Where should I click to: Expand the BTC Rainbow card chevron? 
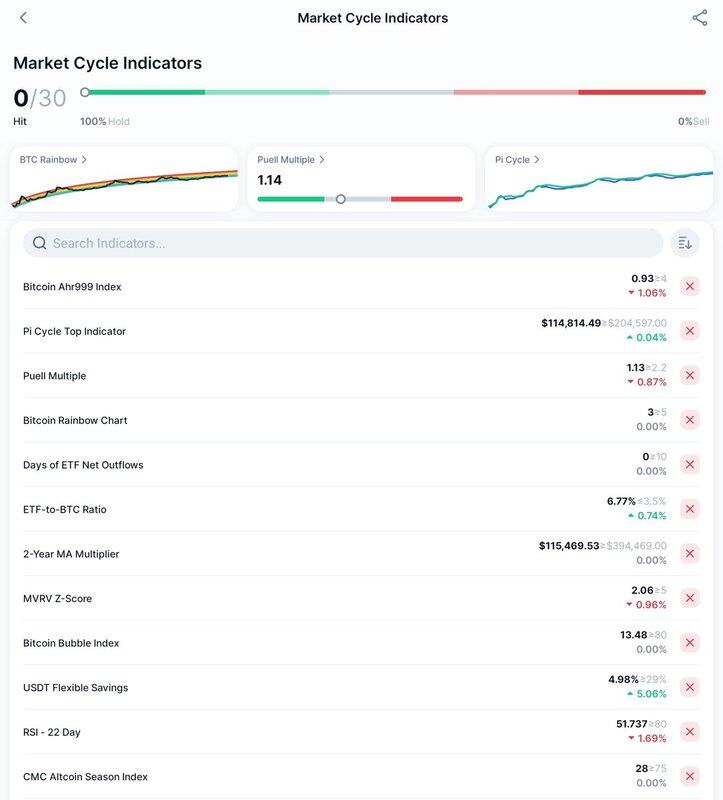point(84,160)
